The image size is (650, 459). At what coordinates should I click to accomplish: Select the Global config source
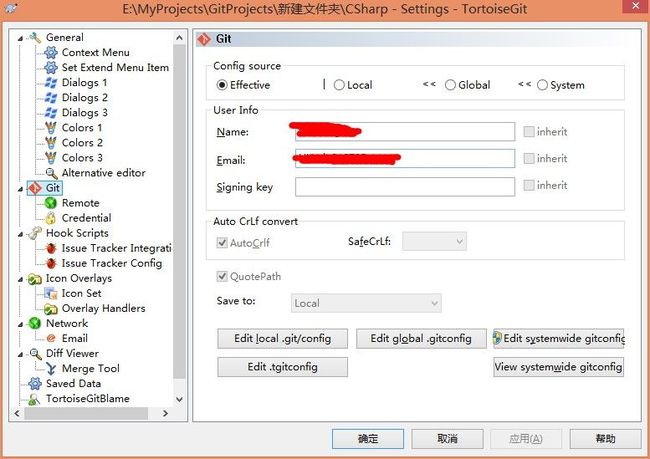(x=450, y=85)
